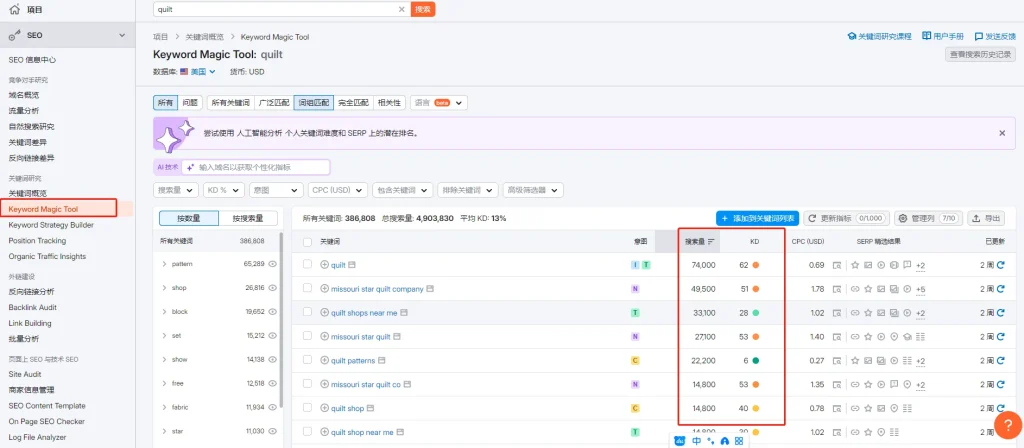1024x448 pixels.
Task: Refresh metrics for missouri star quilt co row
Action: pos(1000,384)
